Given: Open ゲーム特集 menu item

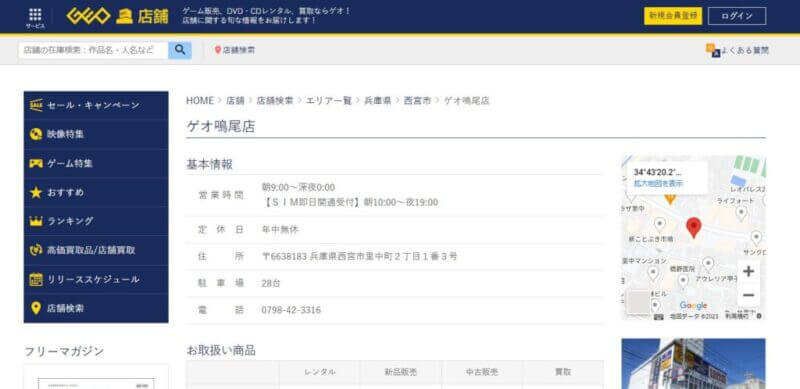Looking at the screenshot, I should click(96, 163).
